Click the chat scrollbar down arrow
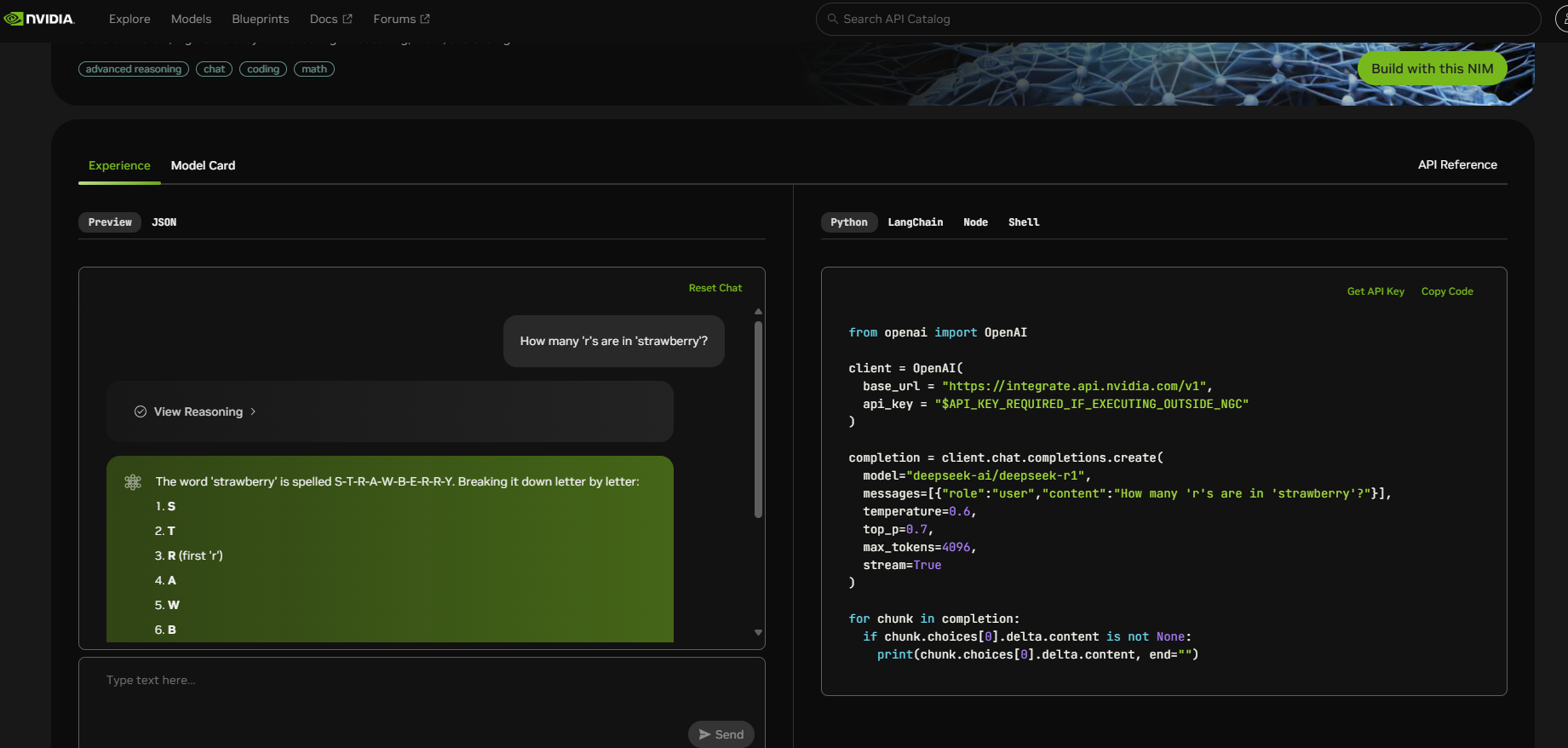The height and width of the screenshot is (748, 1568). coord(758,632)
